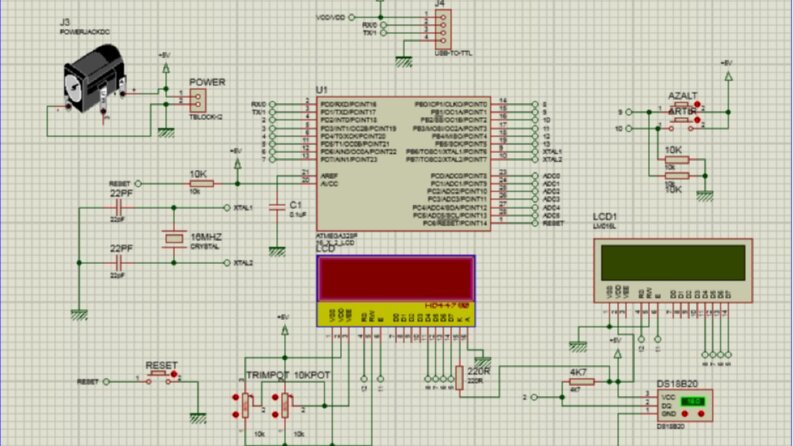Select the 10K resistor beside RESET terminal
Screen dimensions: 793x446
pos(201,184)
